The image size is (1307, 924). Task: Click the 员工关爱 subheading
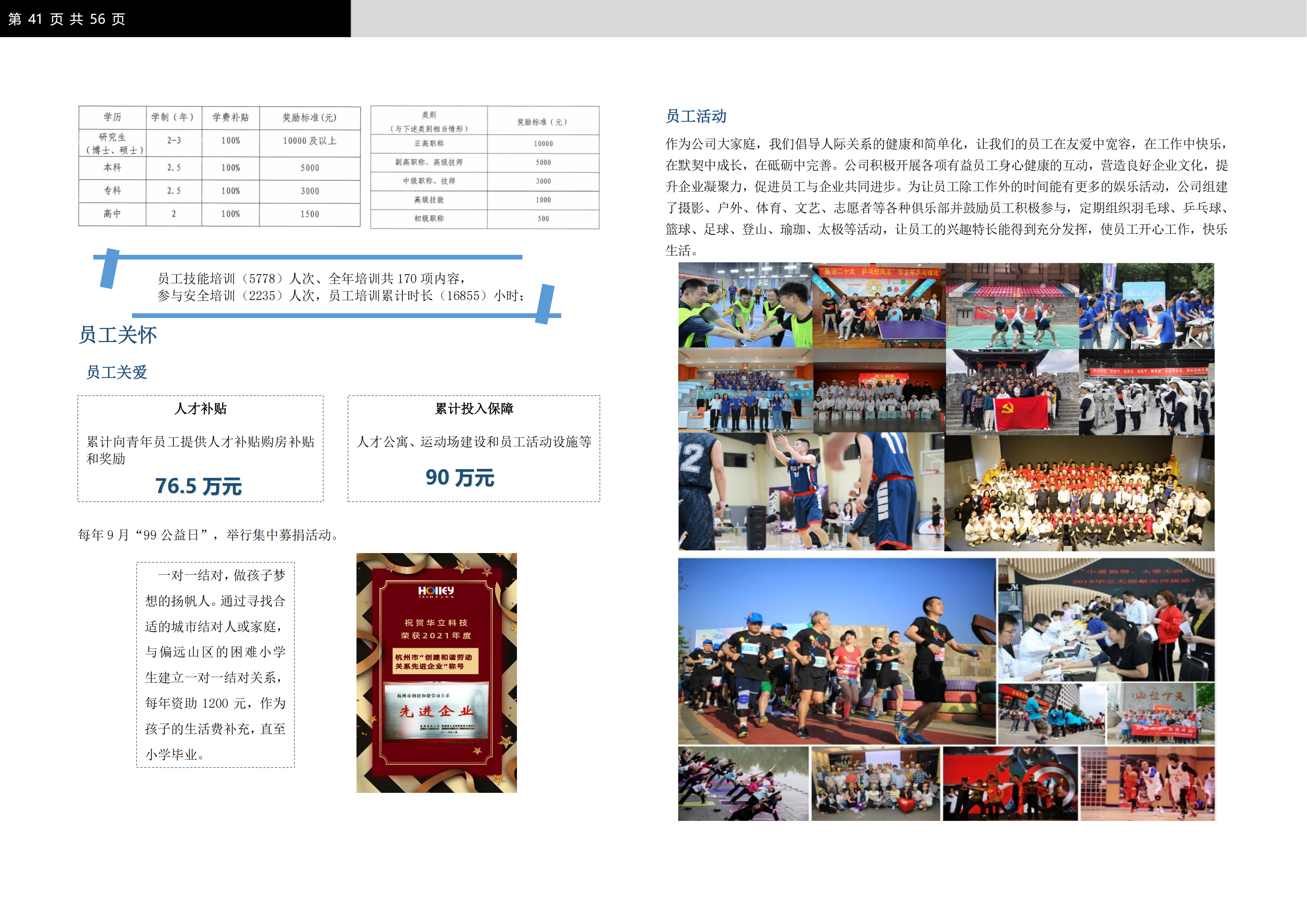point(117,372)
